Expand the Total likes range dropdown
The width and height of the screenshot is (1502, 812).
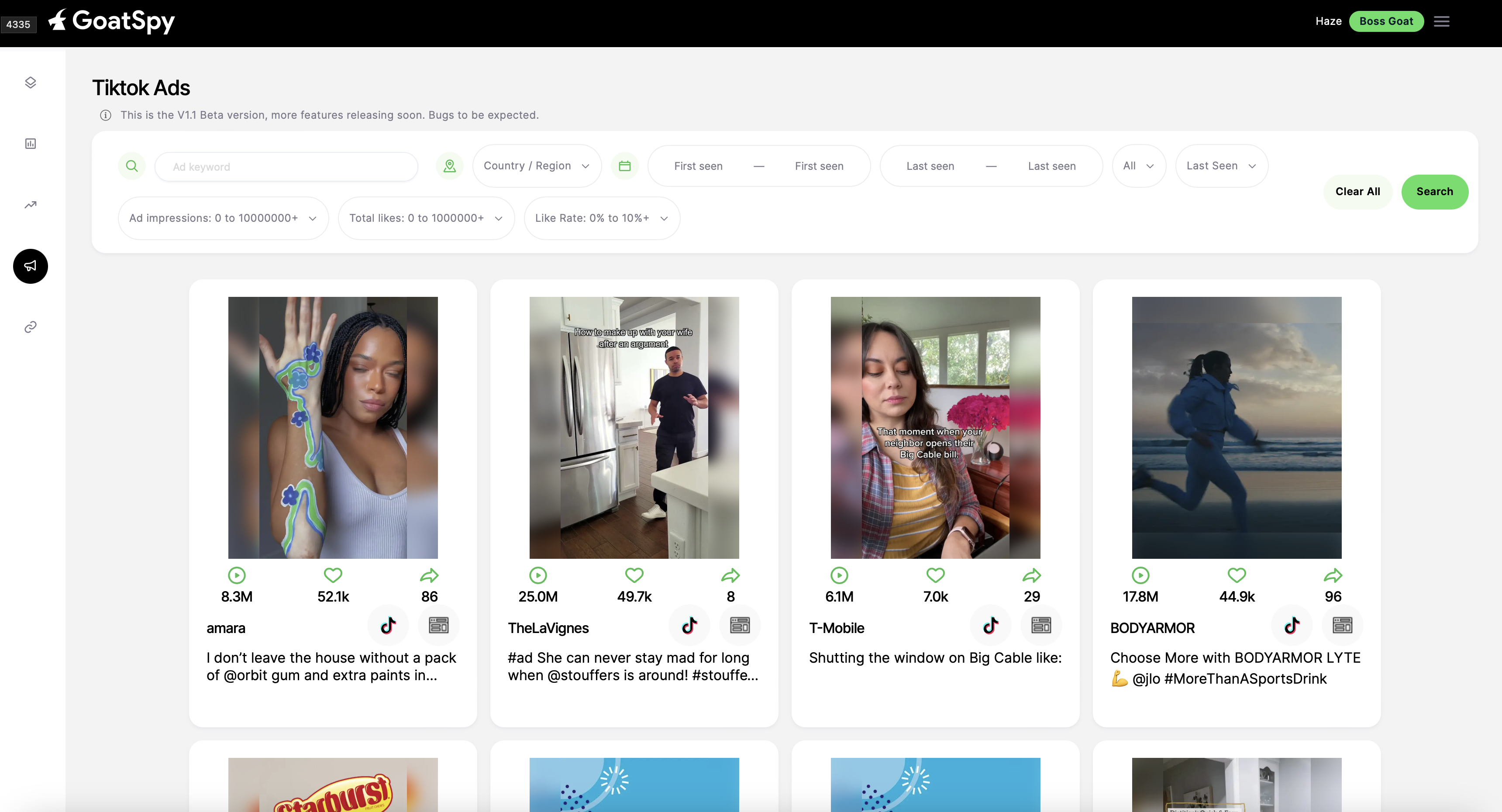426,218
